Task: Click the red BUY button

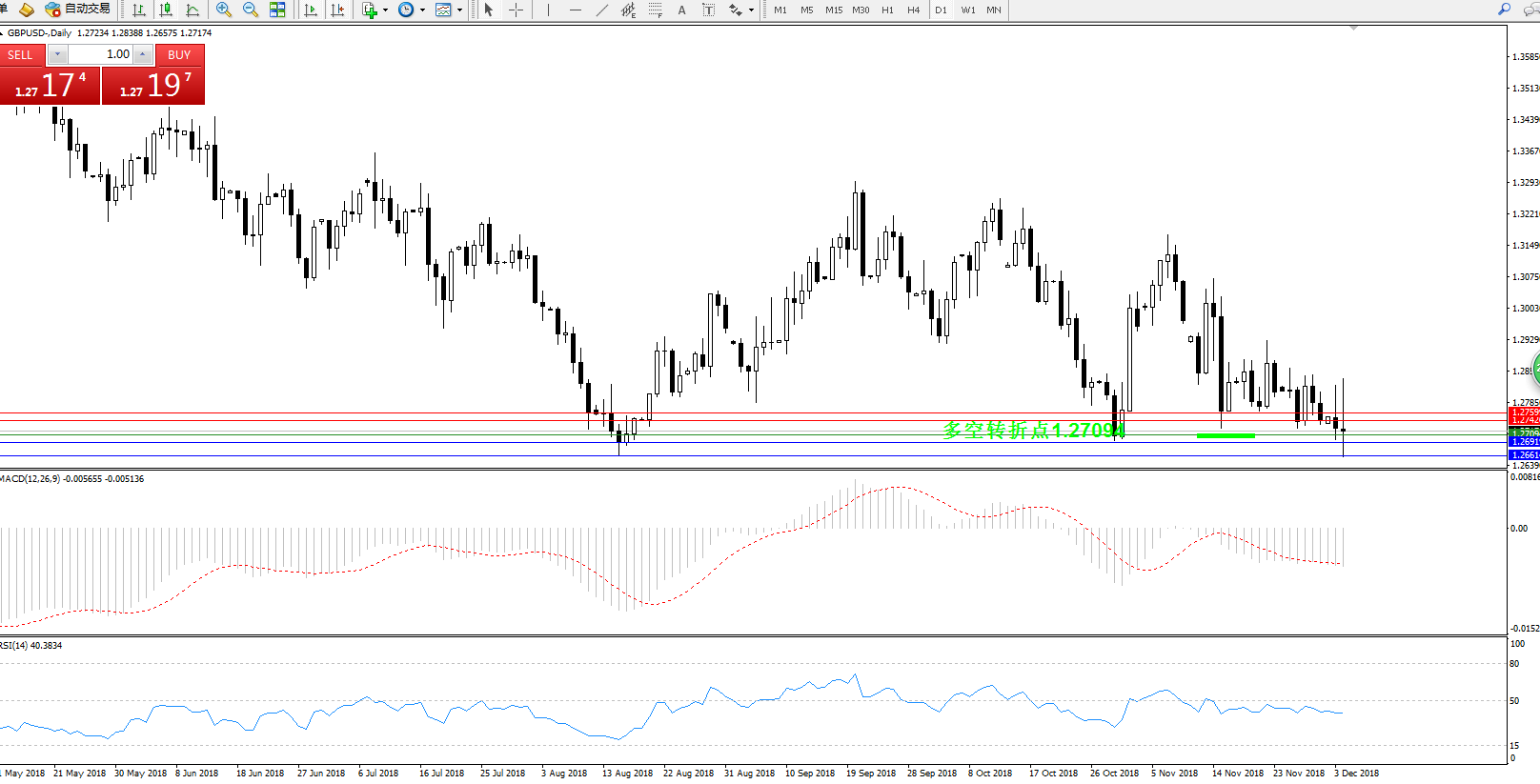Action: [x=179, y=54]
